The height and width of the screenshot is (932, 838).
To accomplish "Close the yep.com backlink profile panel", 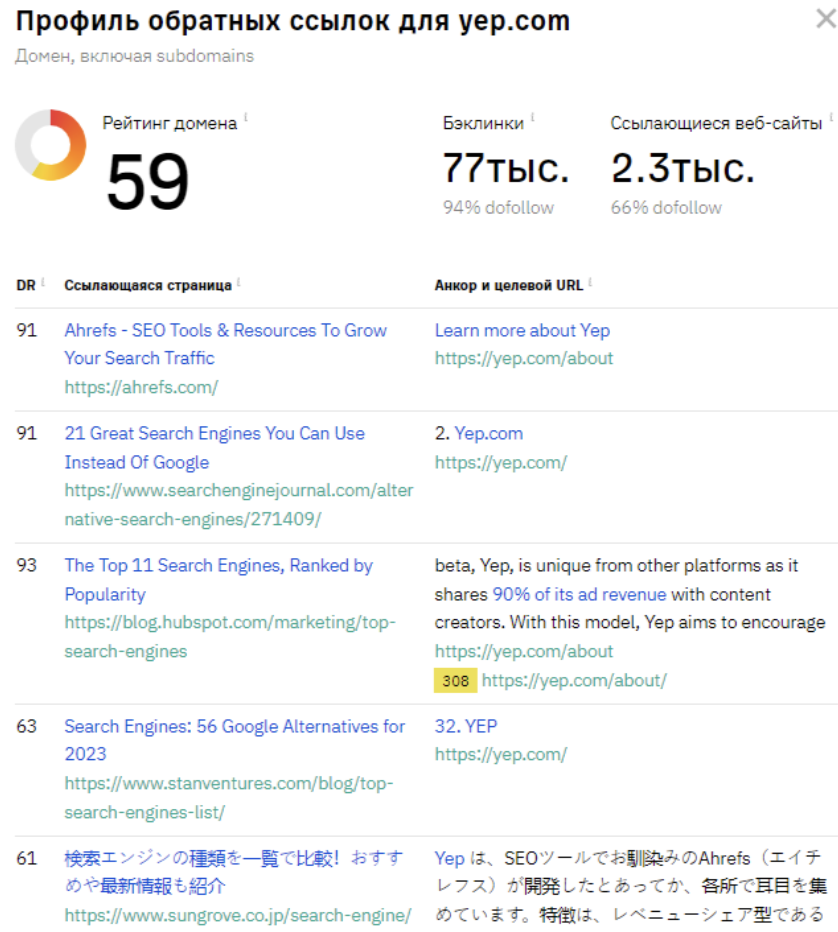I will [826, 18].
